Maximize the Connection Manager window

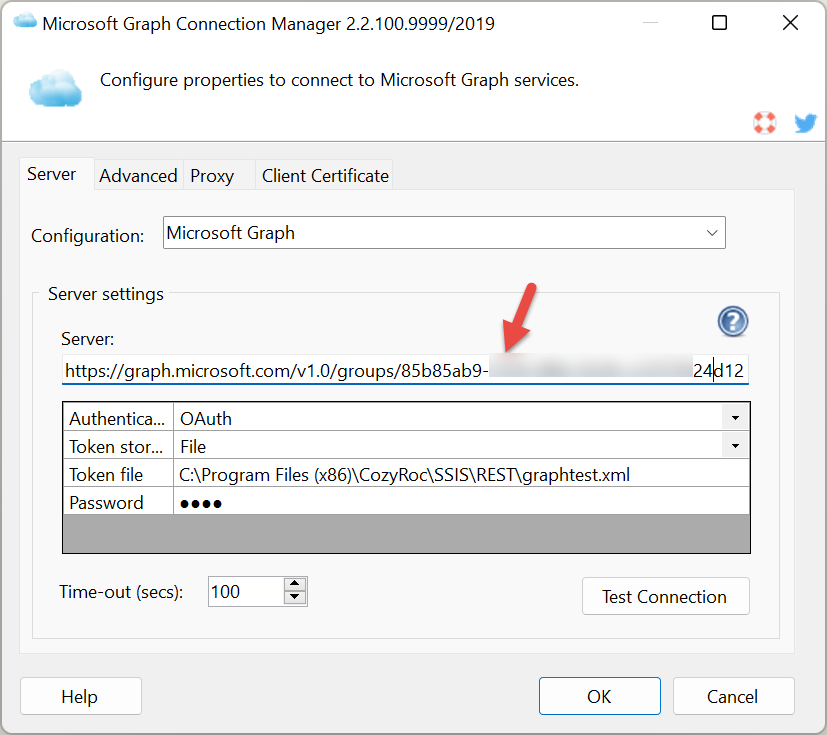(x=719, y=23)
